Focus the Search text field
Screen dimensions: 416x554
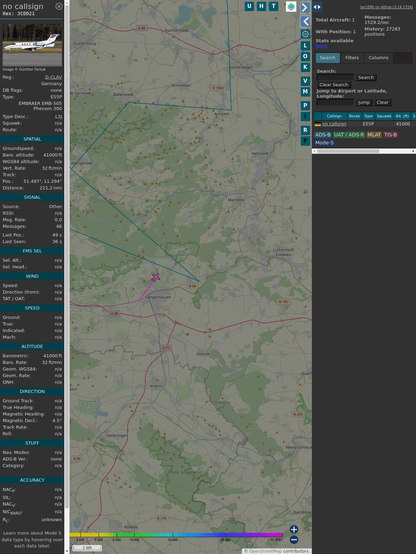(335, 77)
